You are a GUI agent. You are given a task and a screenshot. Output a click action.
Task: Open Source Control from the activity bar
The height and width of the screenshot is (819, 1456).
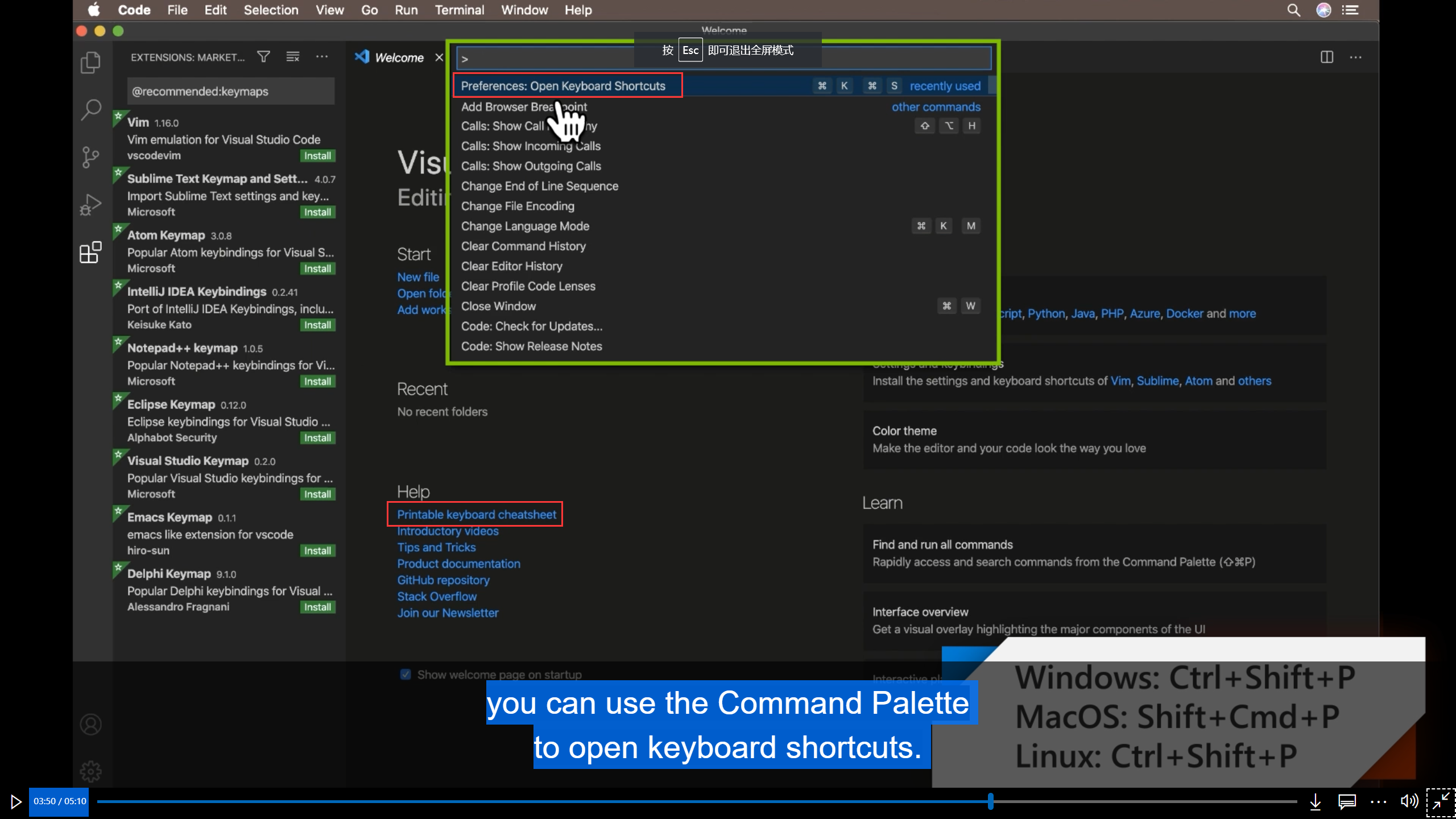pos(90,158)
